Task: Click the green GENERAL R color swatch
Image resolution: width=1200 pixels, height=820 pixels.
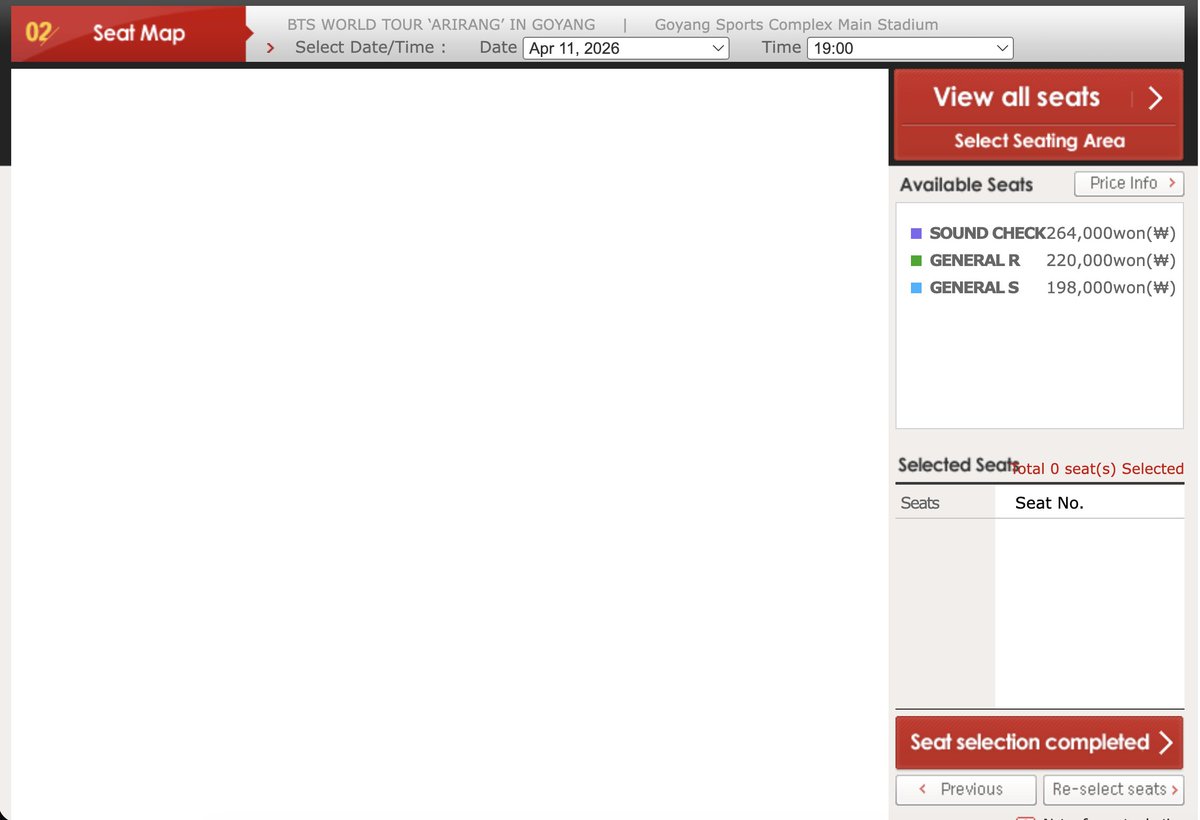Action: click(x=916, y=260)
